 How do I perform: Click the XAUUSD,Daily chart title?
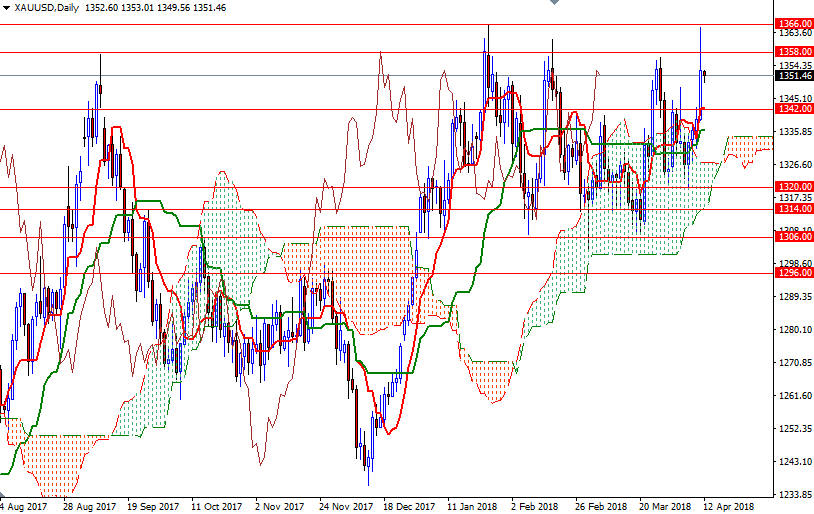(49, 8)
